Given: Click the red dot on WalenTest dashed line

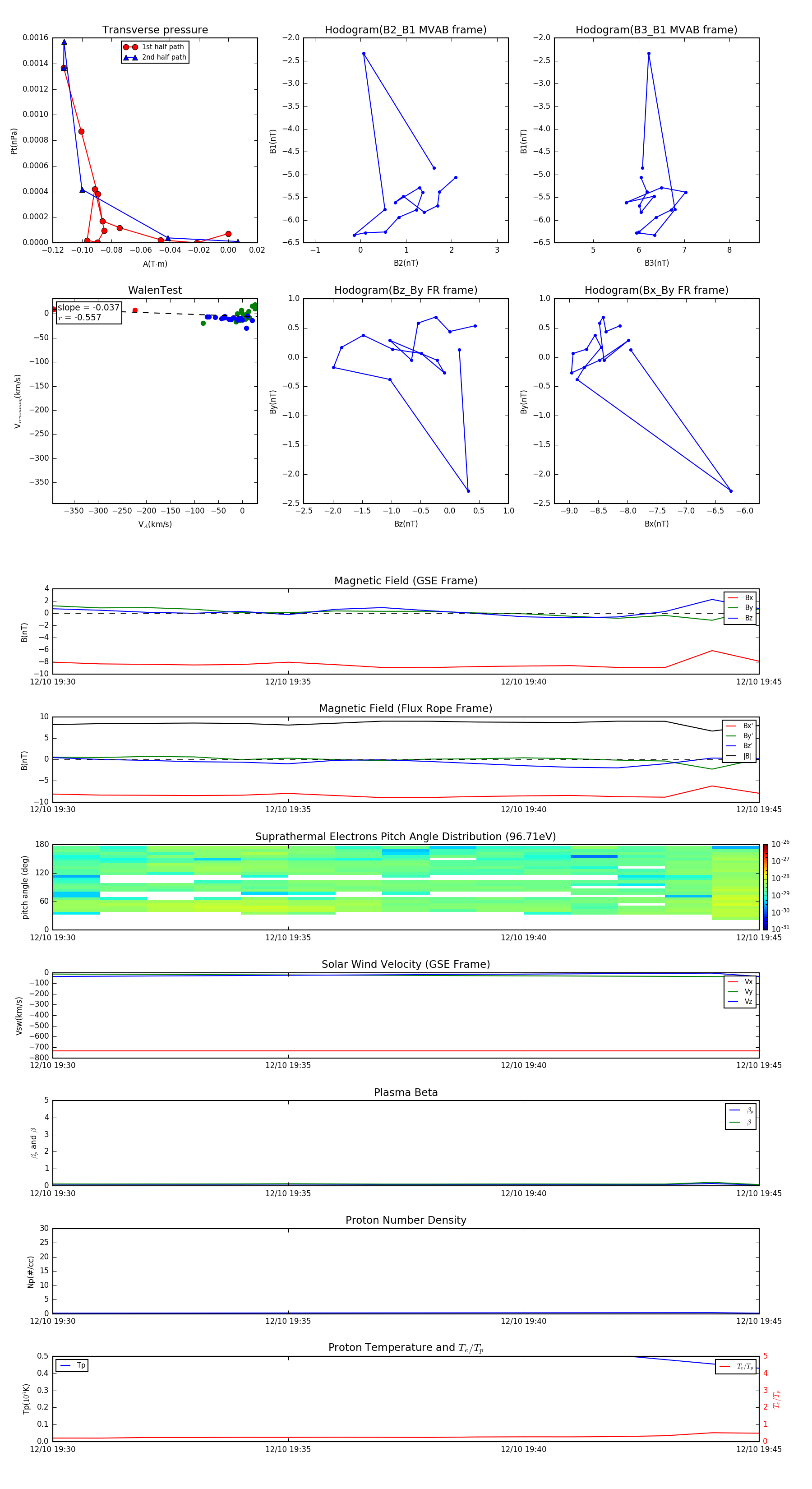Looking at the screenshot, I should click(135, 310).
